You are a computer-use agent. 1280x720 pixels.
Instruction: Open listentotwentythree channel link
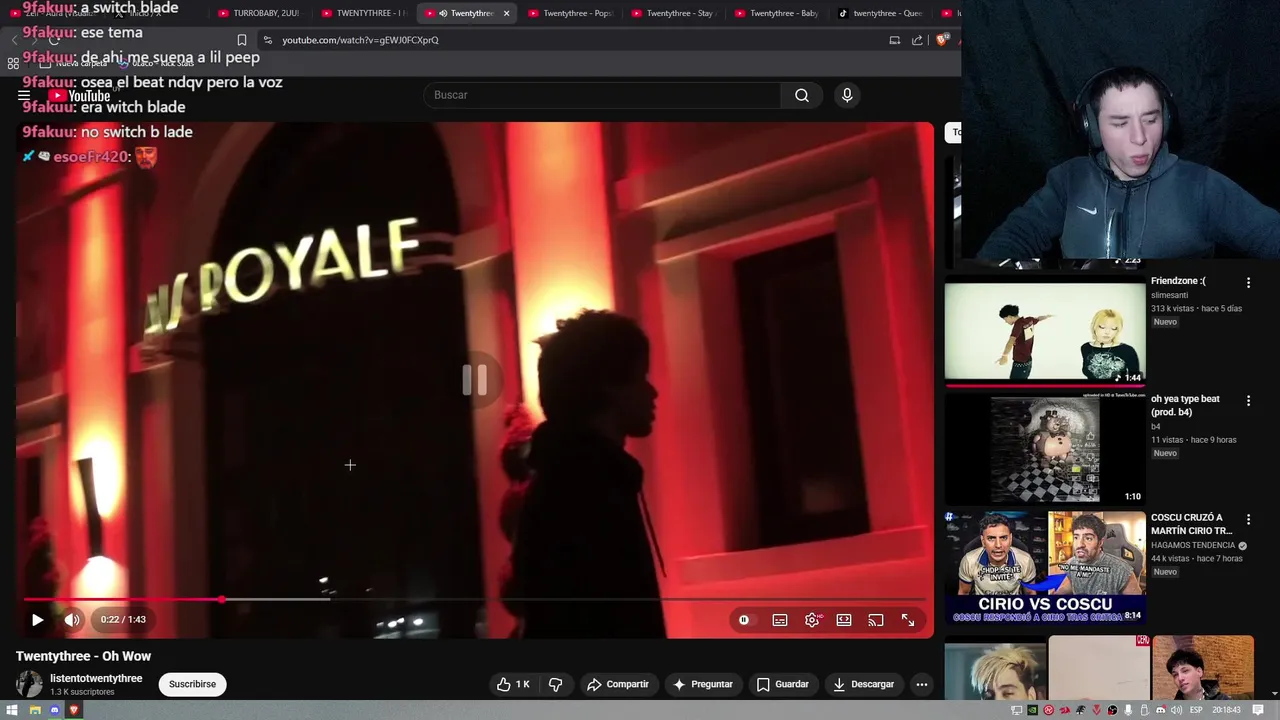pyautogui.click(x=96, y=678)
